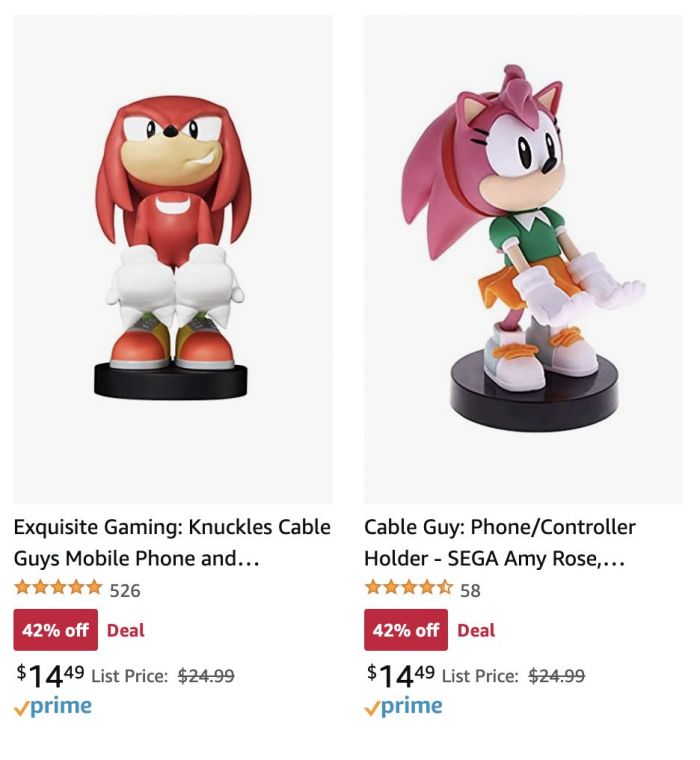Open the five-star rating for Knuckles
Image resolution: width=700 pixels, height=760 pixels.
58,588
